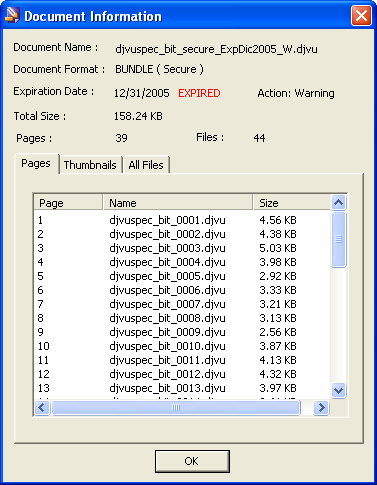
Task: Select row djvuspec_bit_0003.djvu
Action: 182,248
